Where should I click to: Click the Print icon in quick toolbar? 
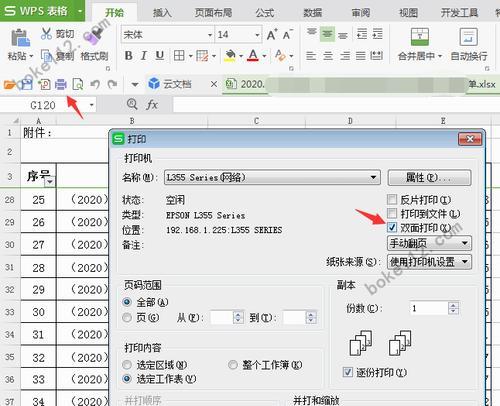tap(61, 84)
